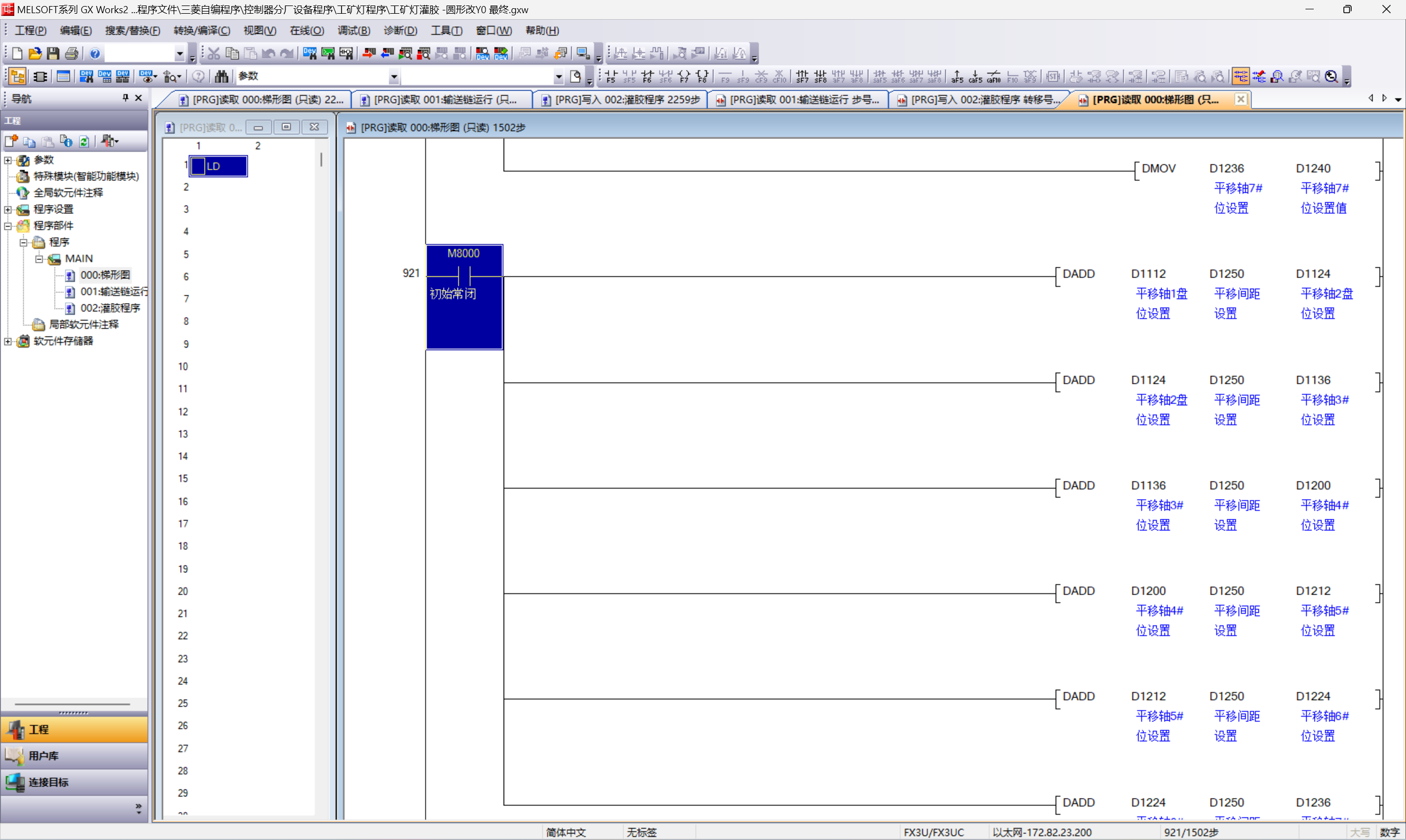Click the zoom magnifier toolbar icon
Viewport: 1406px width, 840px height.
pos(1331,76)
